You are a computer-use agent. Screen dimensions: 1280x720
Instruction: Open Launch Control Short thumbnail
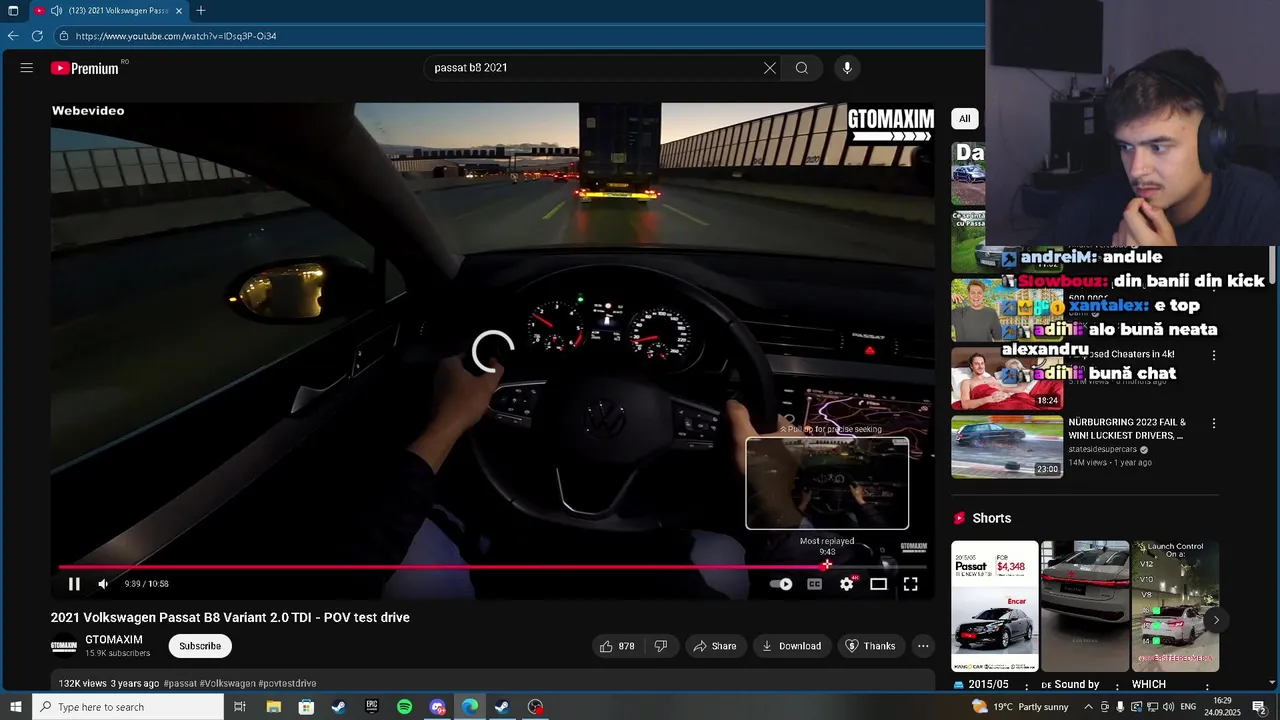pos(1175,606)
